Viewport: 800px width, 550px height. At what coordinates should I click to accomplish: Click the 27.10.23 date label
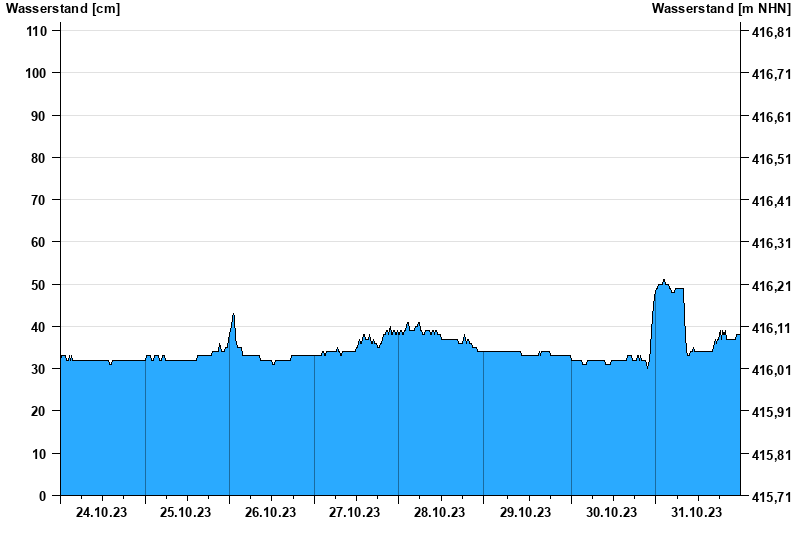[355, 512]
